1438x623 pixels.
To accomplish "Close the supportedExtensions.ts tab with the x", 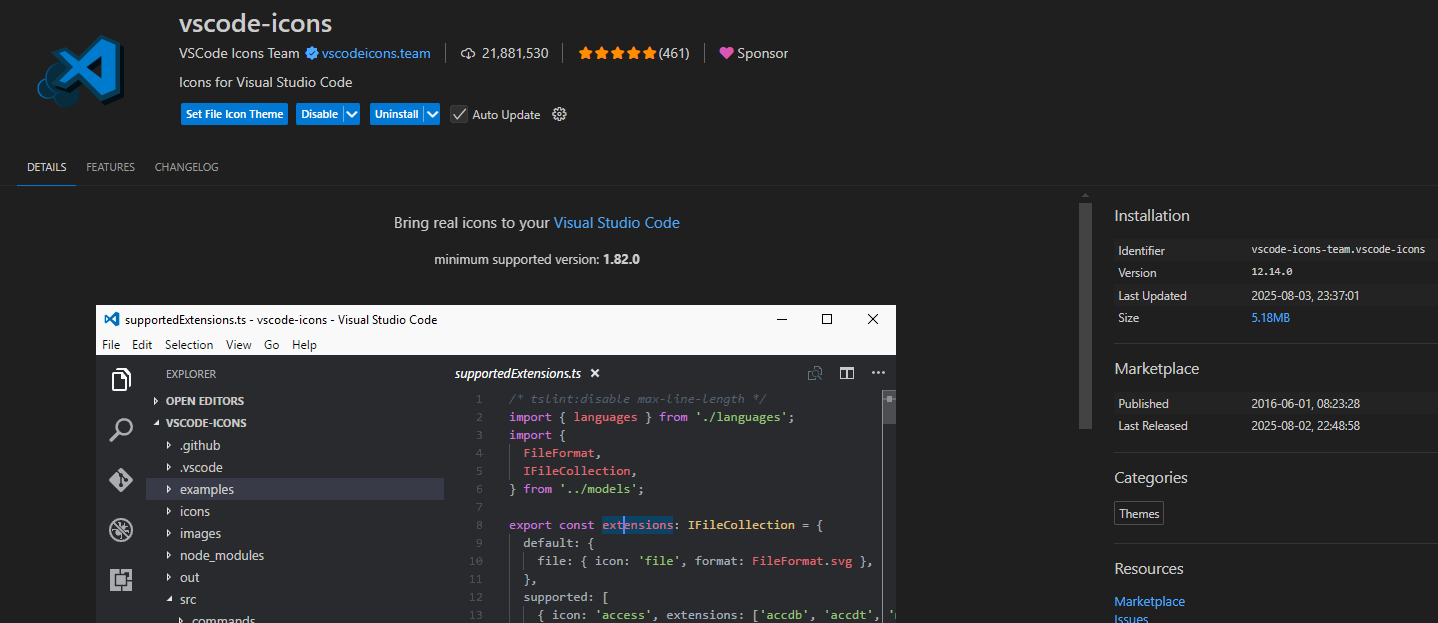I will [595, 373].
